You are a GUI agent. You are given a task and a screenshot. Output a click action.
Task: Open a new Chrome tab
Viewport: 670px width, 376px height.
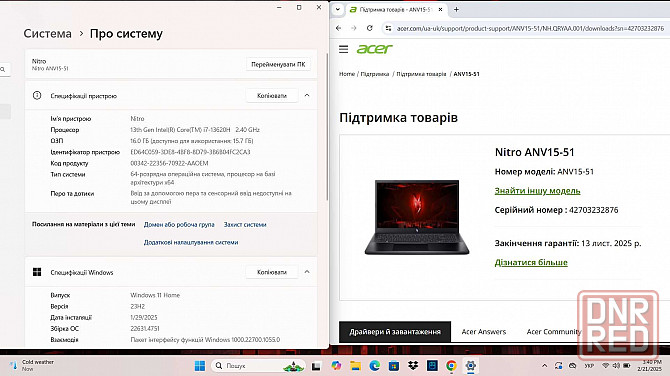coord(456,9)
